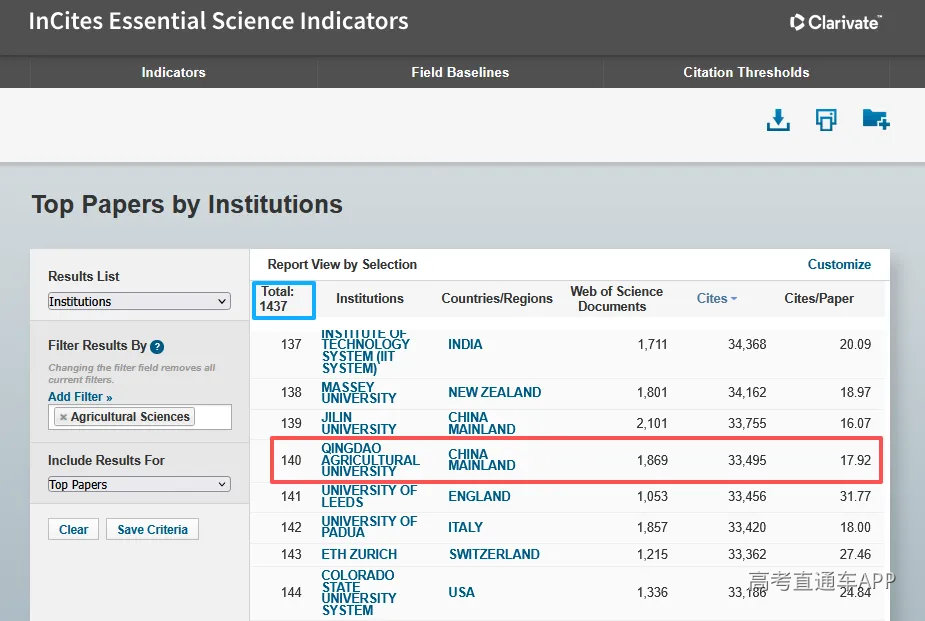Open the Results List Institutions dropdown
925x621 pixels.
point(139,301)
